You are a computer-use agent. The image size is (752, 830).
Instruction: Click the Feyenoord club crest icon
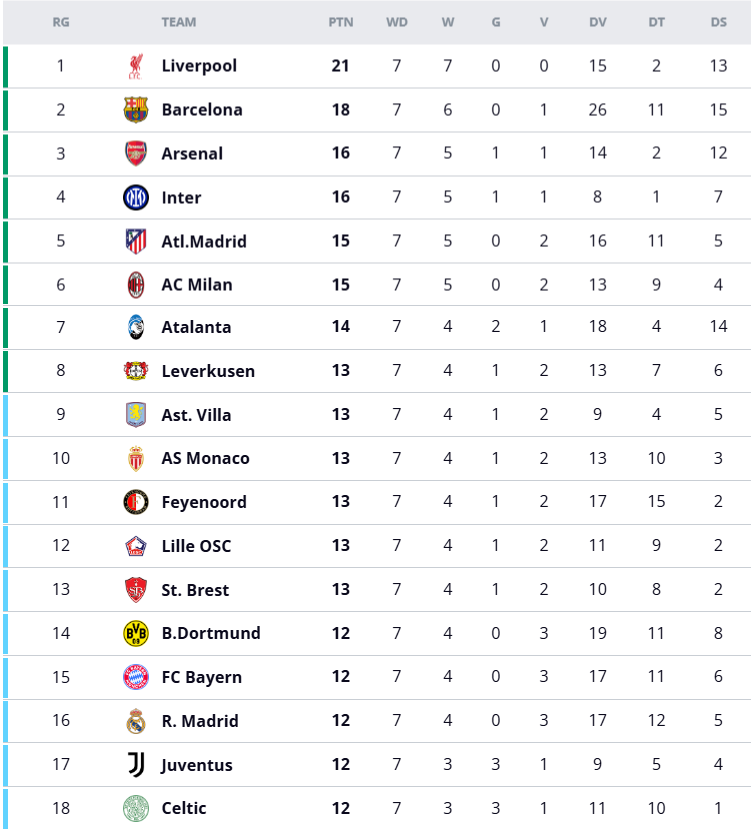(135, 502)
